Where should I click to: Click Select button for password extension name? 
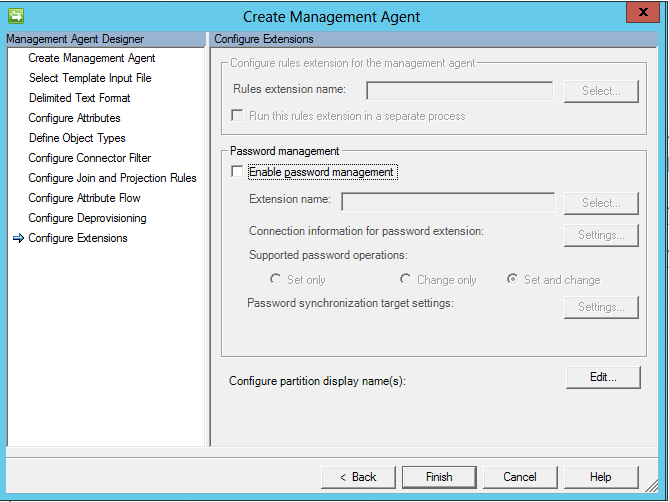pos(601,203)
